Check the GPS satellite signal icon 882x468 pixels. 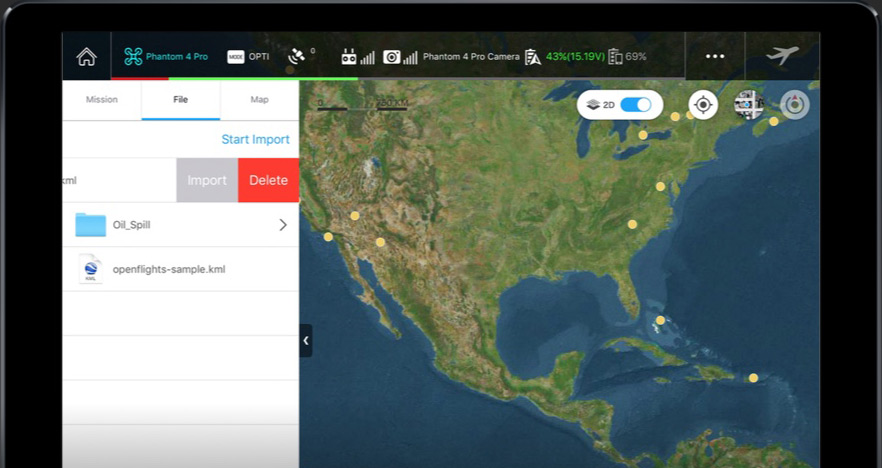[x=296, y=56]
